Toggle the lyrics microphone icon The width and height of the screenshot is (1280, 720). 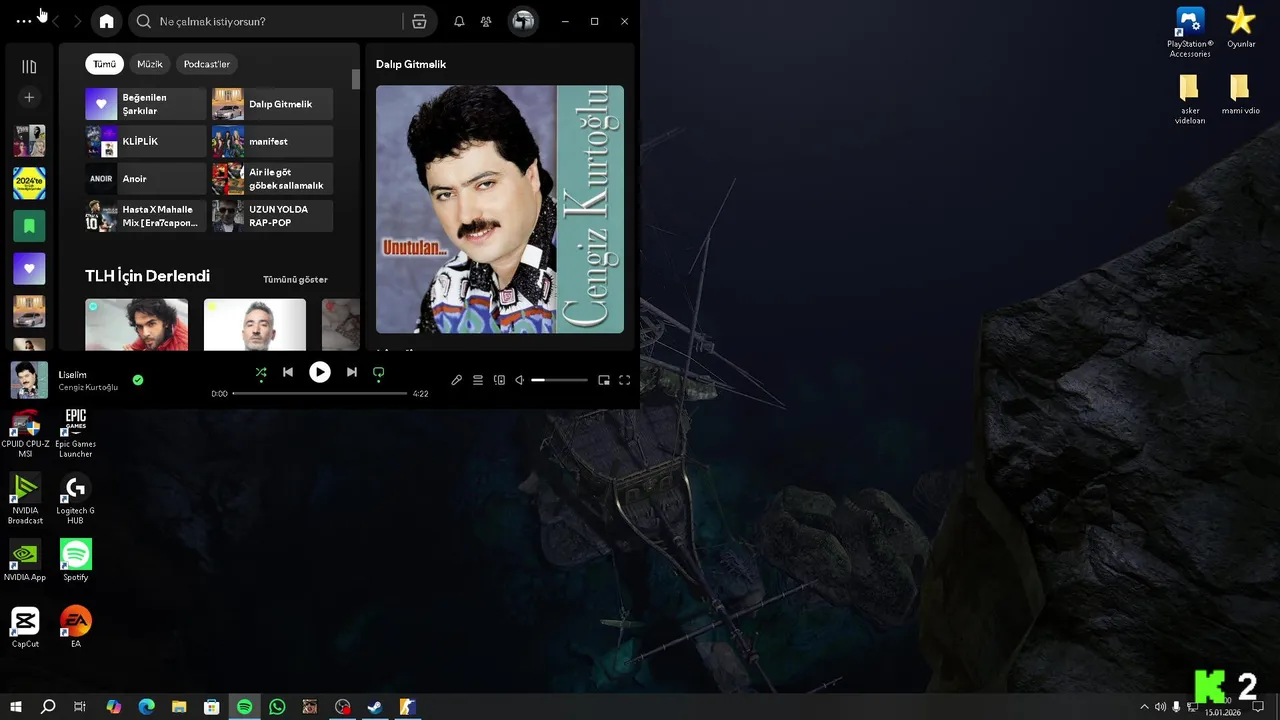[x=457, y=380]
